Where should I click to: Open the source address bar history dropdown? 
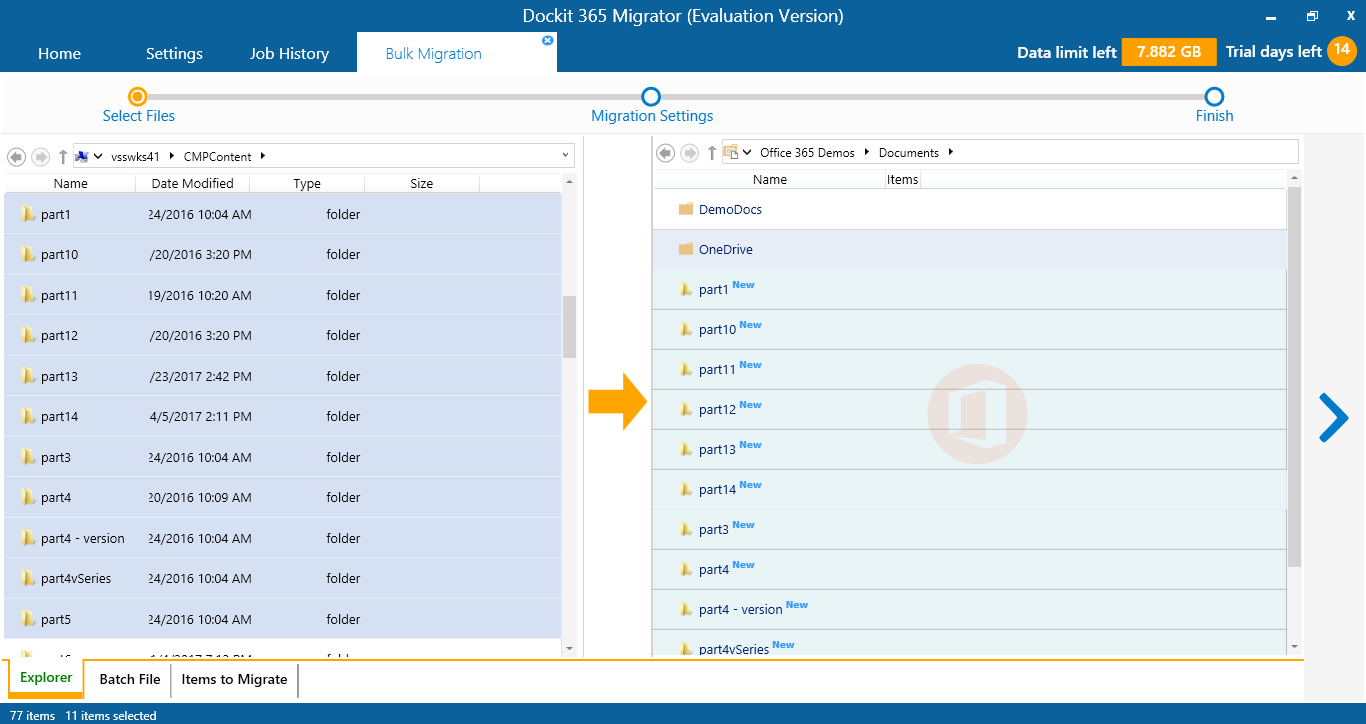(565, 156)
